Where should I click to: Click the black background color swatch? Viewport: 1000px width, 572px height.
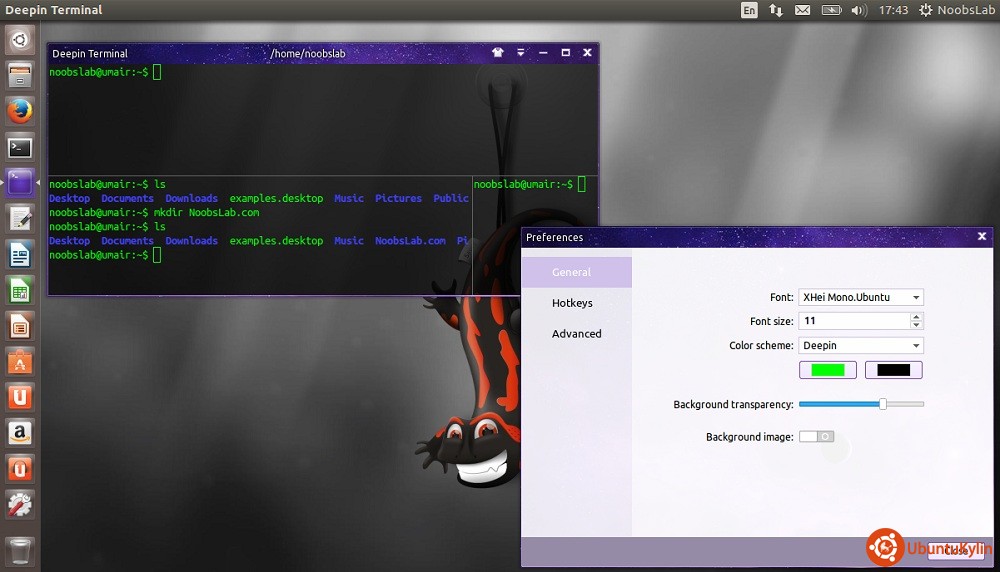tap(893, 370)
